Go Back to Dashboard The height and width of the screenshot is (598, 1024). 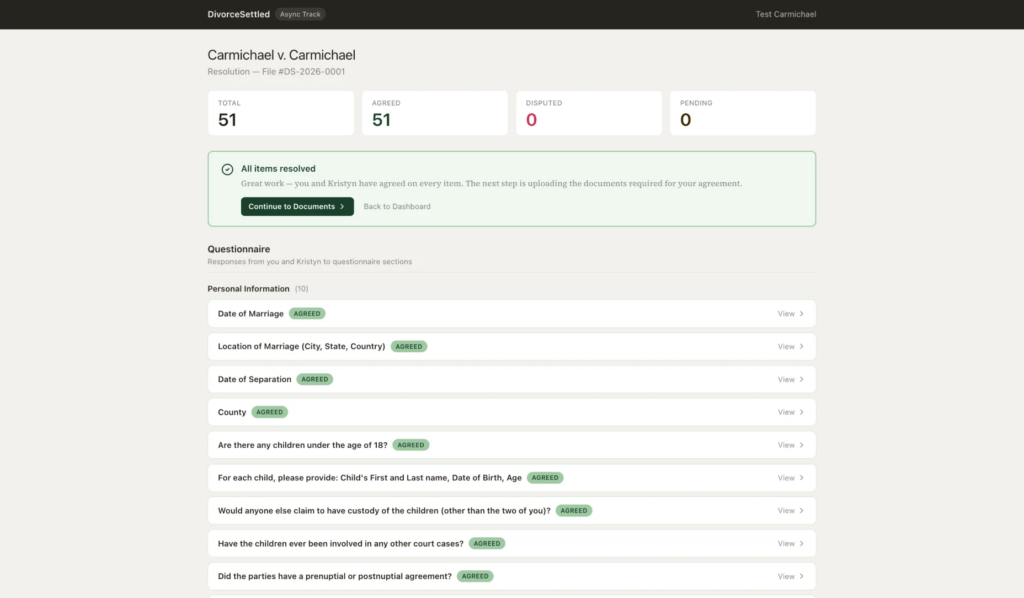tap(397, 206)
